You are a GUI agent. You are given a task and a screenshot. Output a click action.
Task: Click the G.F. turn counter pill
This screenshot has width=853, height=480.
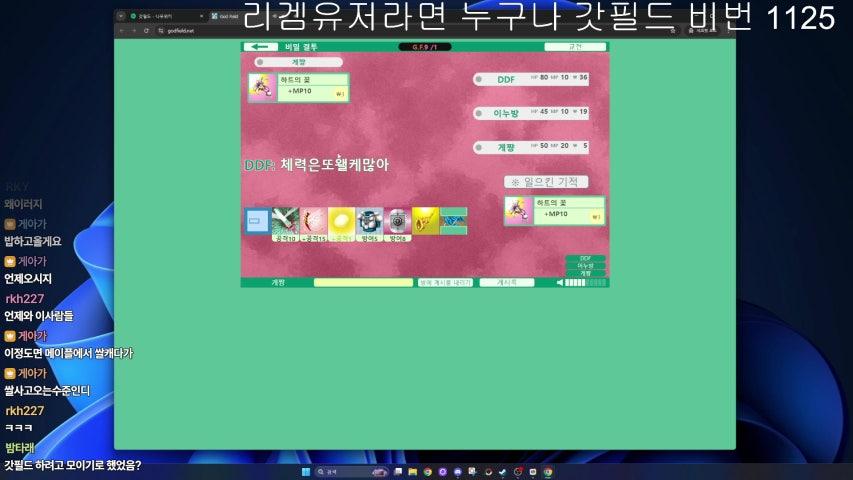pos(425,47)
